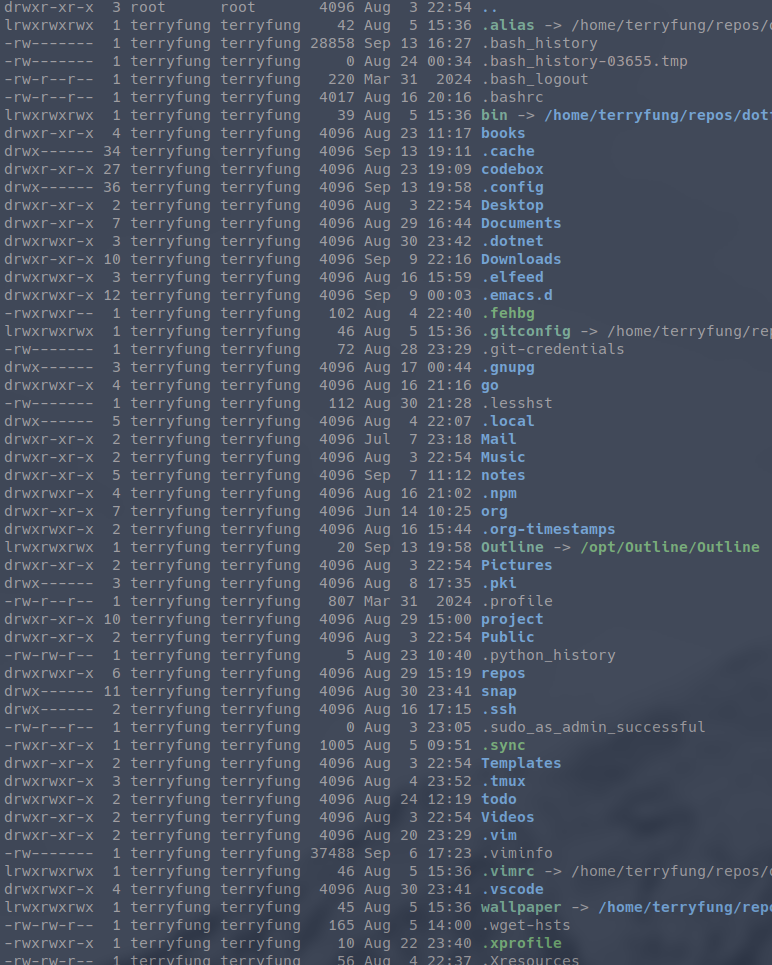
Task: Click the Documents directory name
Action: [x=521, y=223]
